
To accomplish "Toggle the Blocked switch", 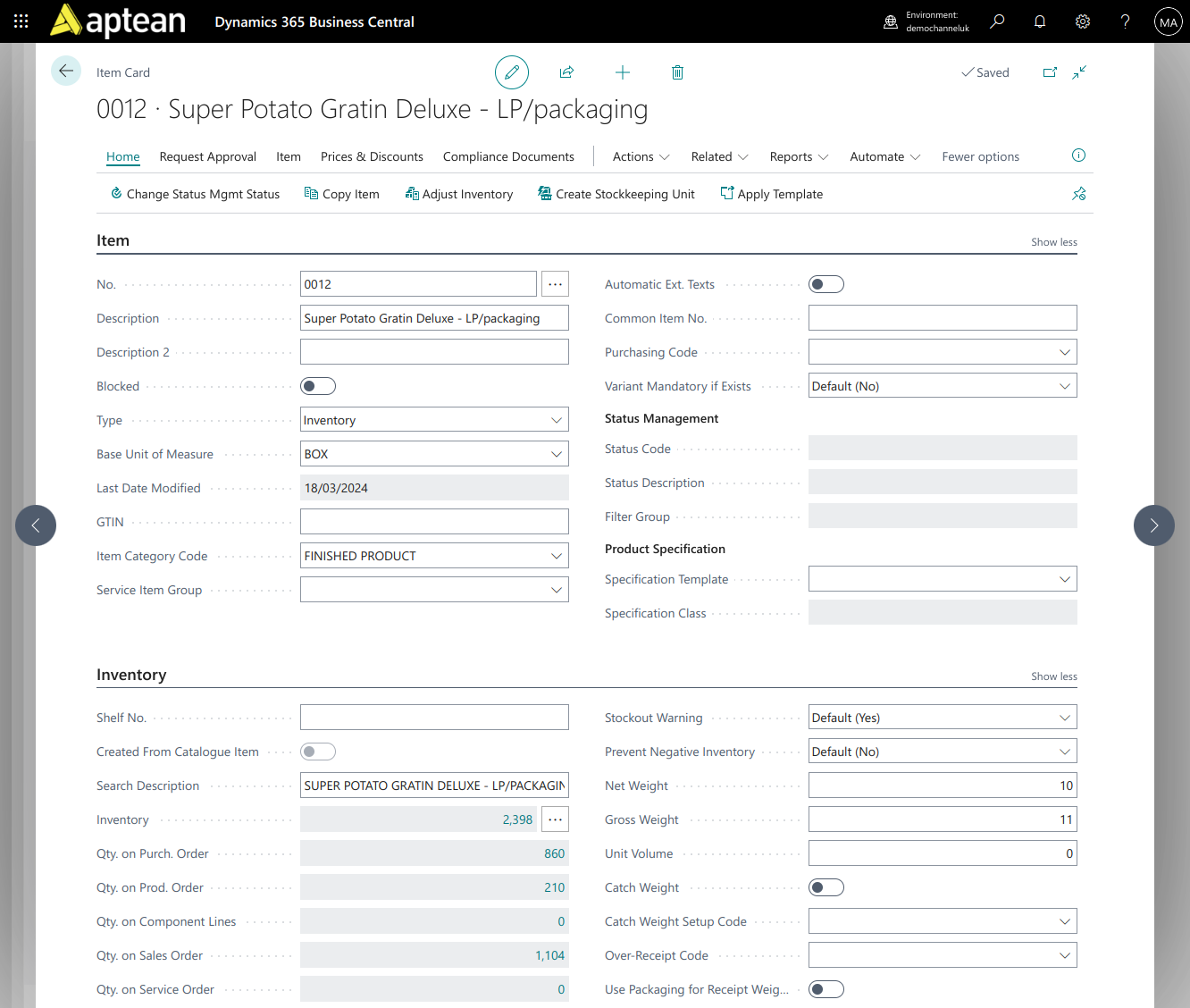I will tap(318, 386).
